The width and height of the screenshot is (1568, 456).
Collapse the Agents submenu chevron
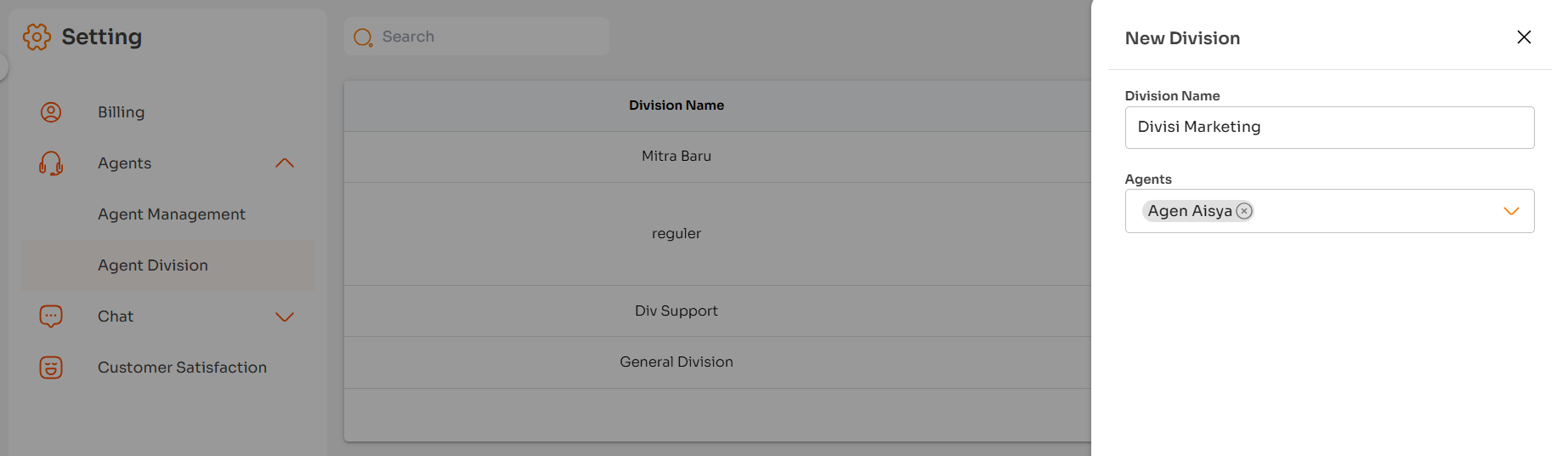click(285, 163)
